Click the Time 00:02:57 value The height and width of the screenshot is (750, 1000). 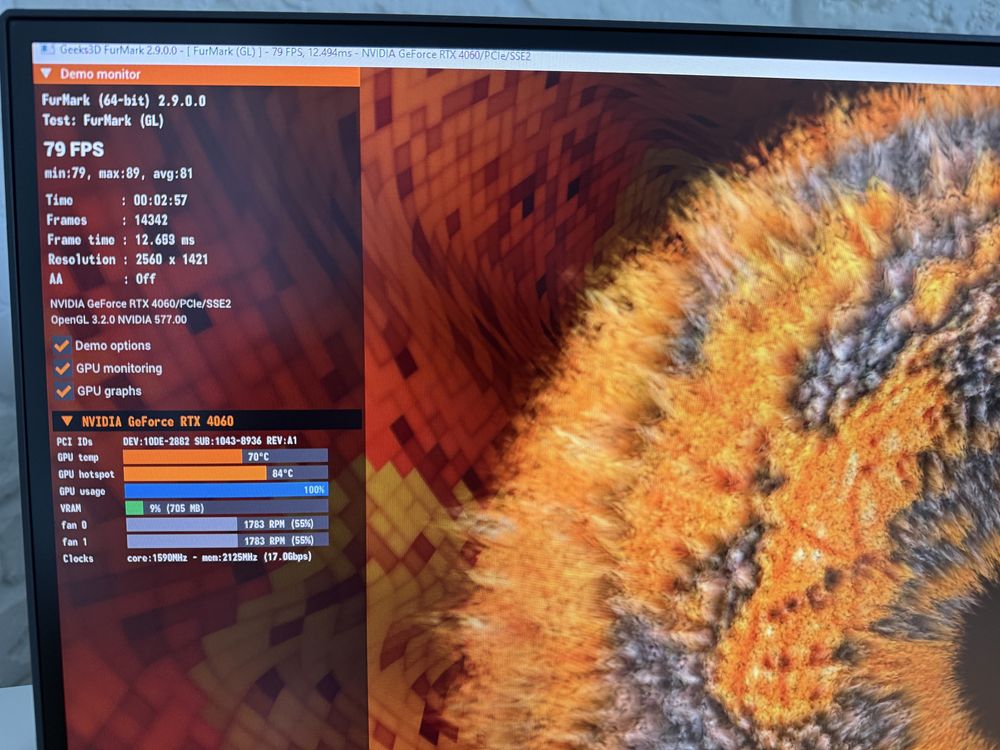[160, 200]
